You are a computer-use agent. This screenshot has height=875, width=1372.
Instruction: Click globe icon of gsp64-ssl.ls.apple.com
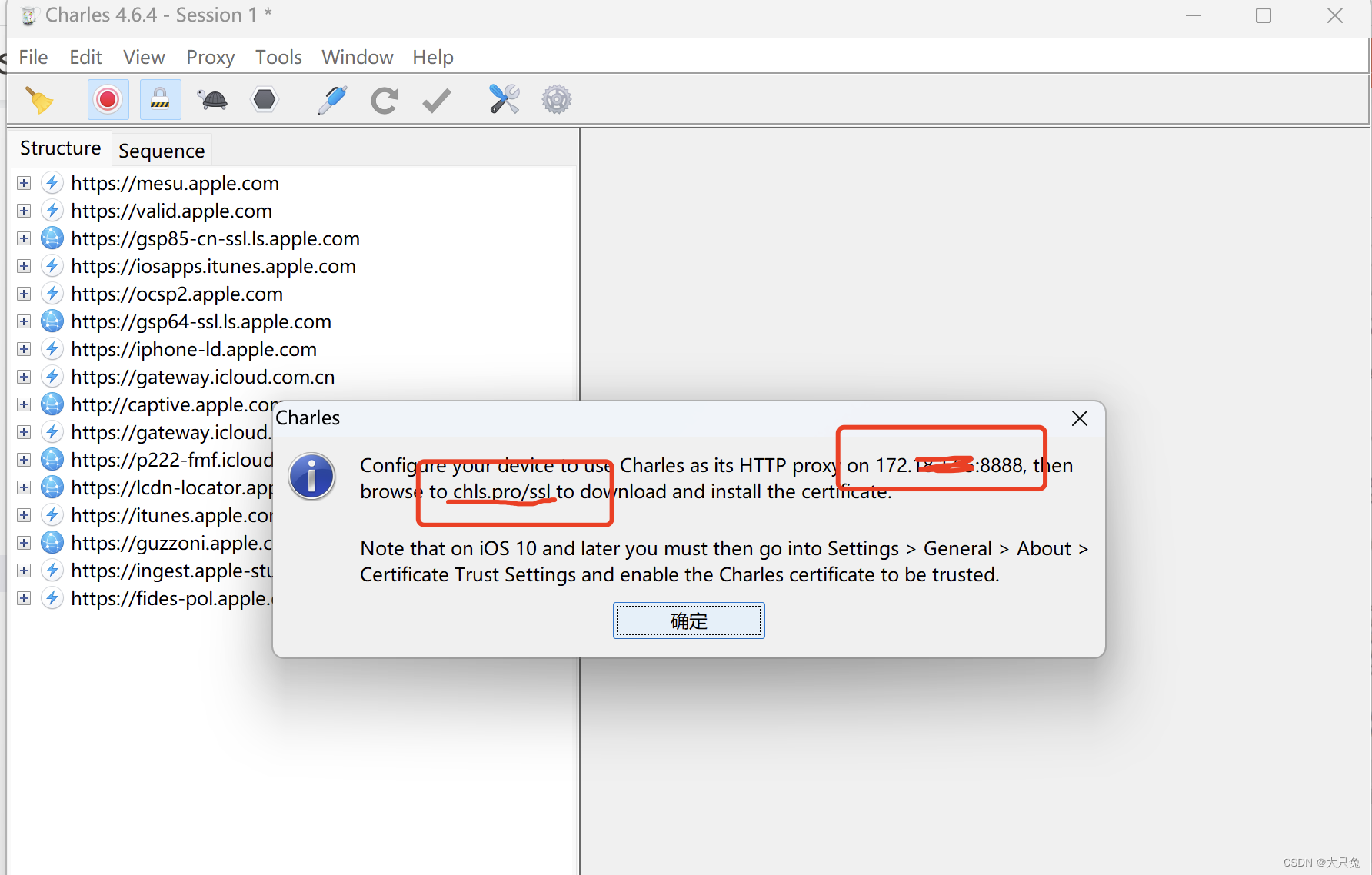click(52, 321)
